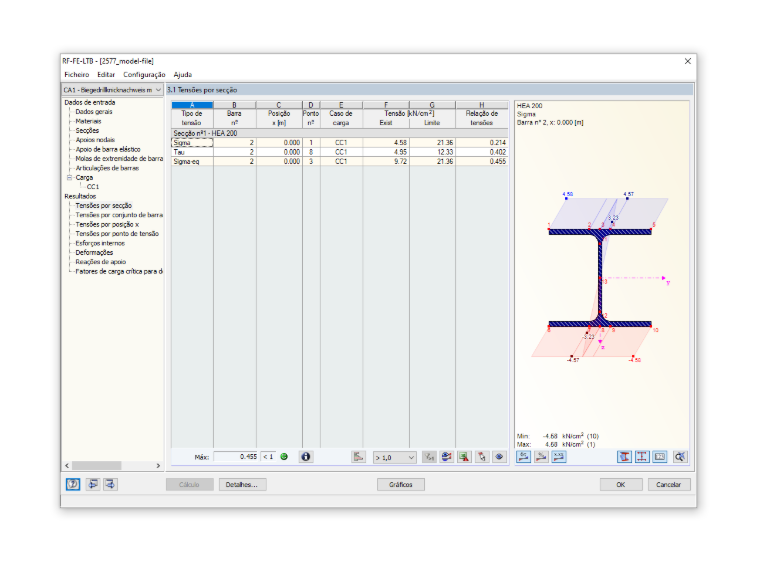The height and width of the screenshot is (570, 760).
Task: Click the Gráficos button
Action: (x=401, y=484)
